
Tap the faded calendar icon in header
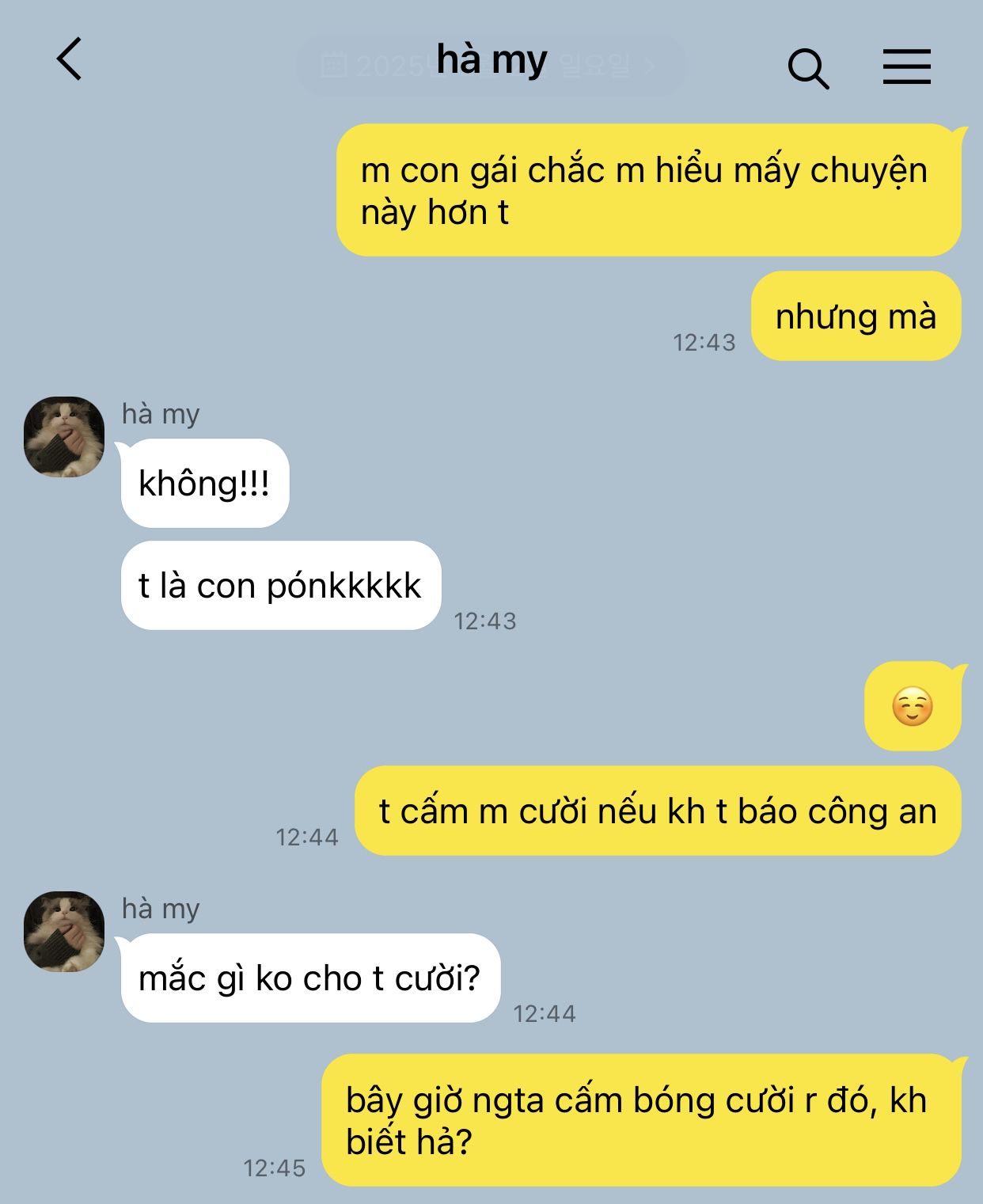tap(334, 66)
